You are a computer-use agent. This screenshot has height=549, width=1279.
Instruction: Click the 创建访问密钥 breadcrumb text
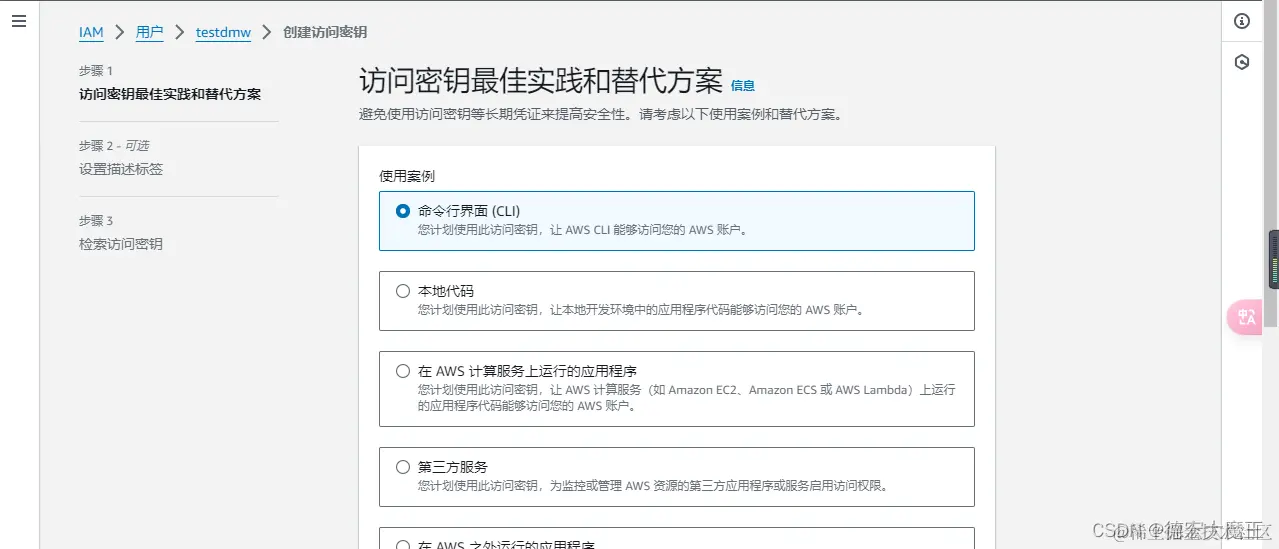click(325, 32)
